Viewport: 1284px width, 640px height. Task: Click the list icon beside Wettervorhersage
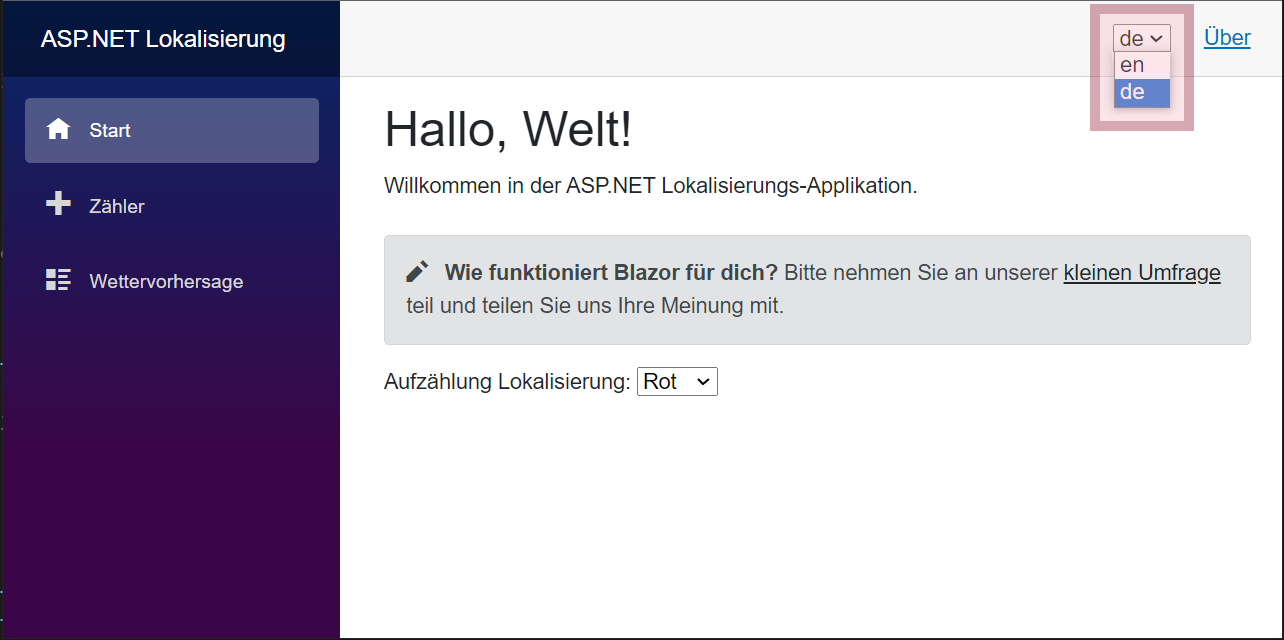(59, 281)
